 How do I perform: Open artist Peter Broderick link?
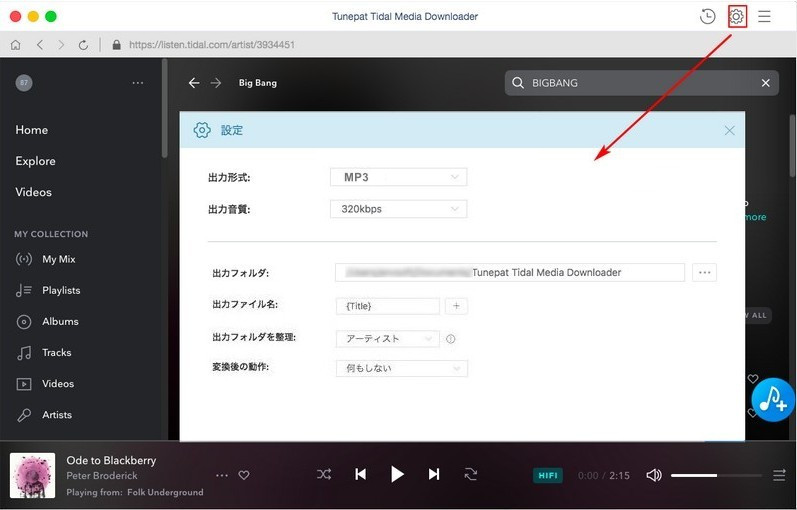tap(102, 476)
